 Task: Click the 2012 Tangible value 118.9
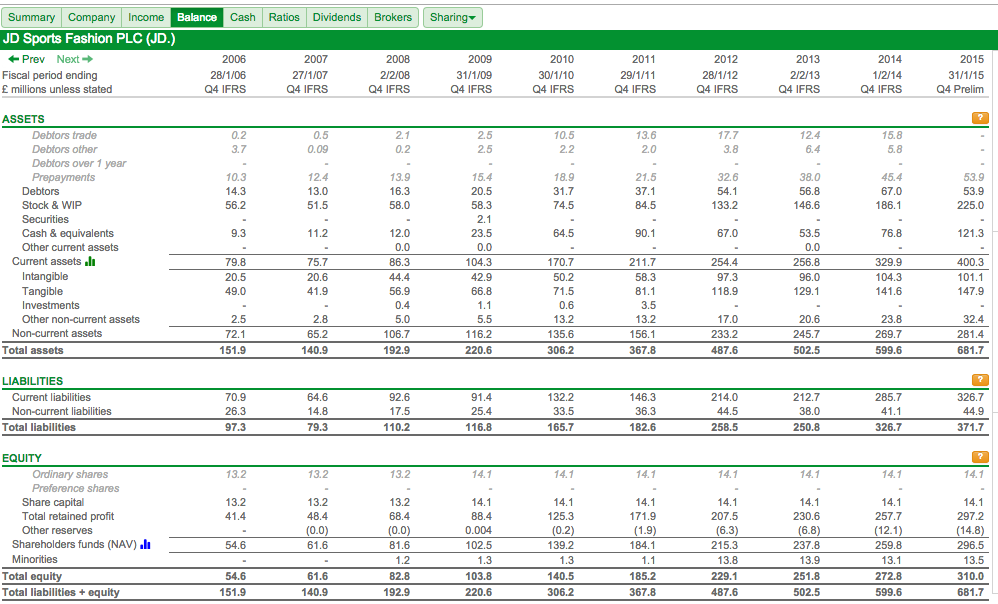pyautogui.click(x=725, y=291)
